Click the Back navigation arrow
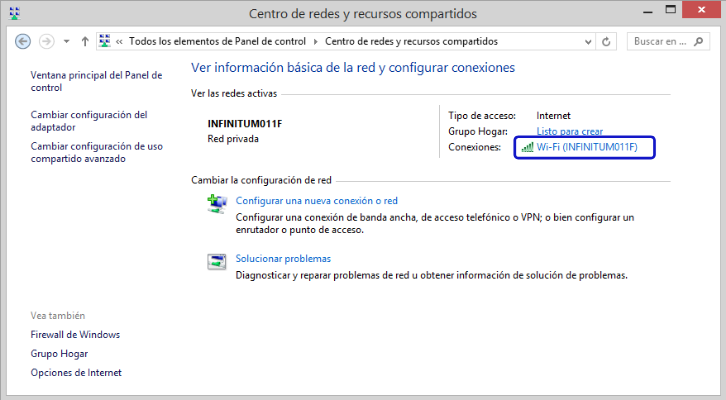Image resolution: width=726 pixels, height=400 pixels. coord(23,42)
